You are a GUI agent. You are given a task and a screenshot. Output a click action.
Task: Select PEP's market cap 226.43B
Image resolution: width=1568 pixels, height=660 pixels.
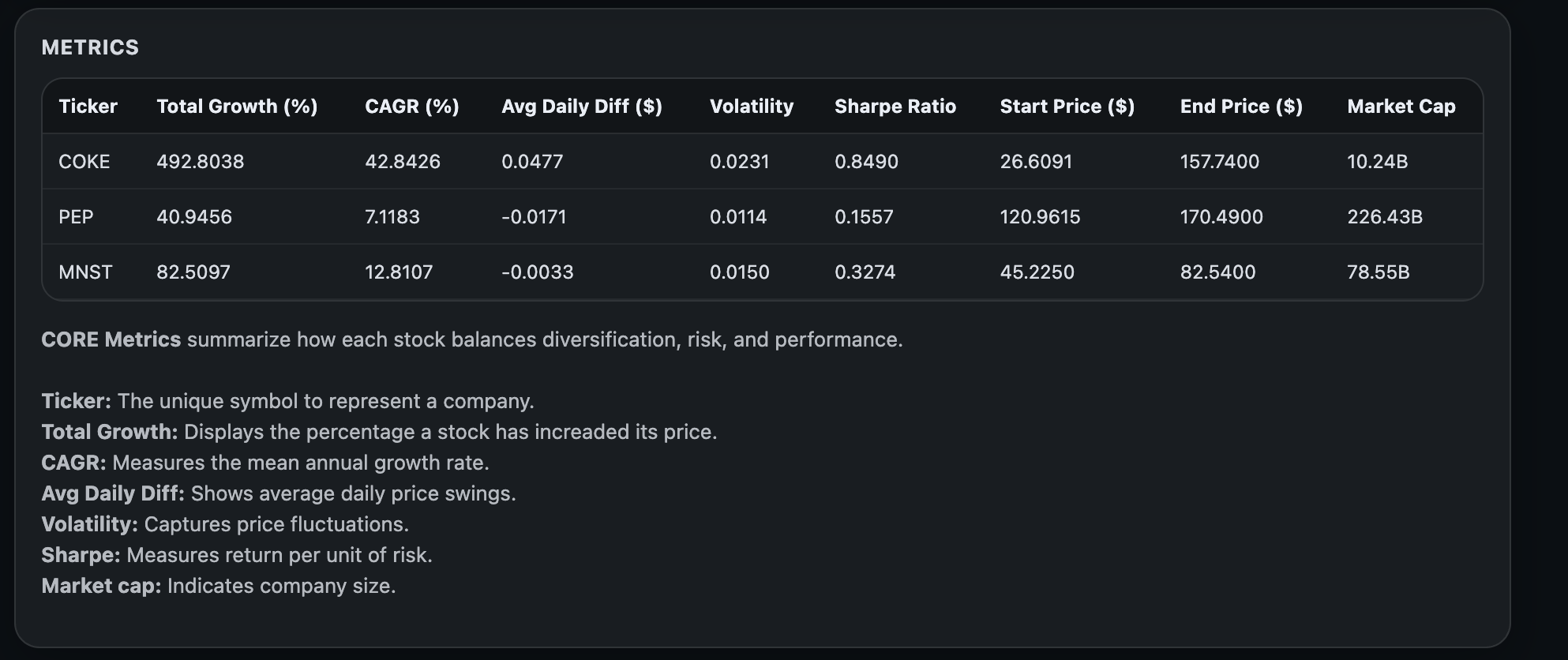click(1384, 217)
